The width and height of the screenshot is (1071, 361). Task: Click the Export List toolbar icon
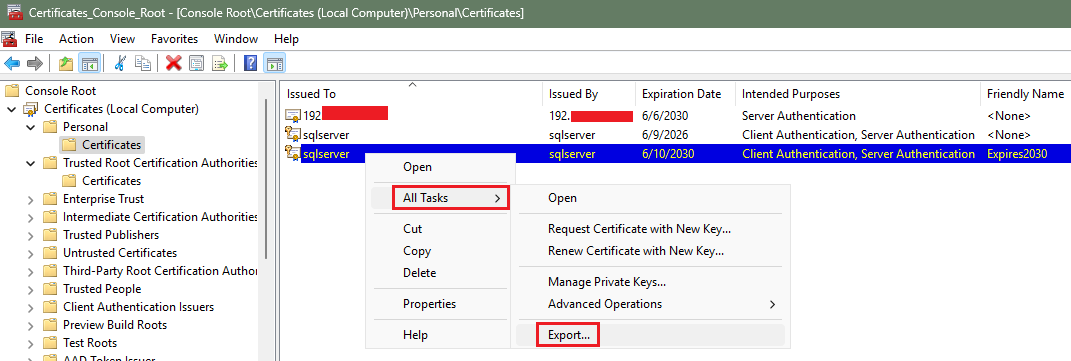tap(219, 63)
